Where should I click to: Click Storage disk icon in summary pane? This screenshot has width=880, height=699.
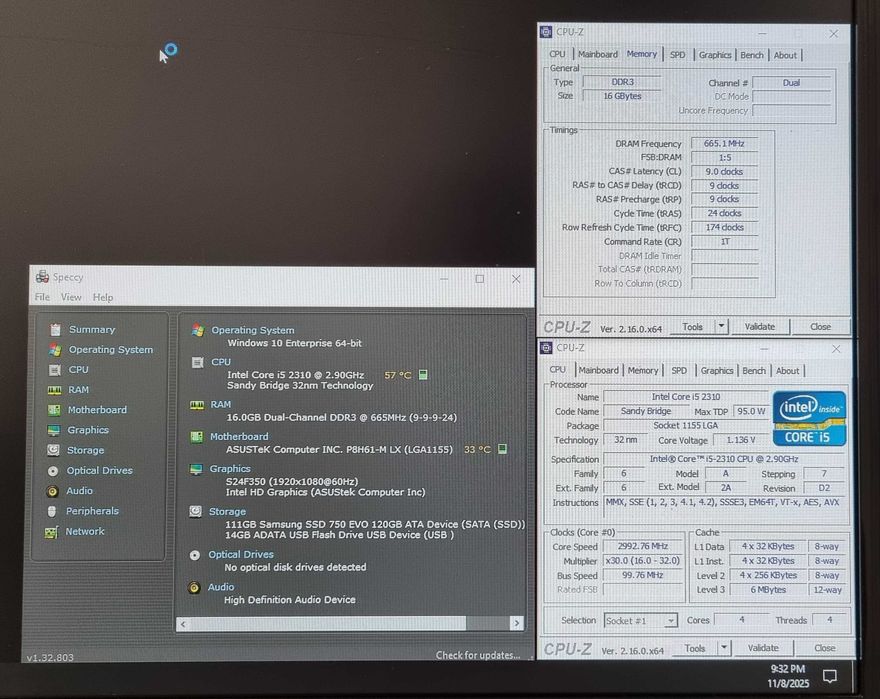click(195, 511)
